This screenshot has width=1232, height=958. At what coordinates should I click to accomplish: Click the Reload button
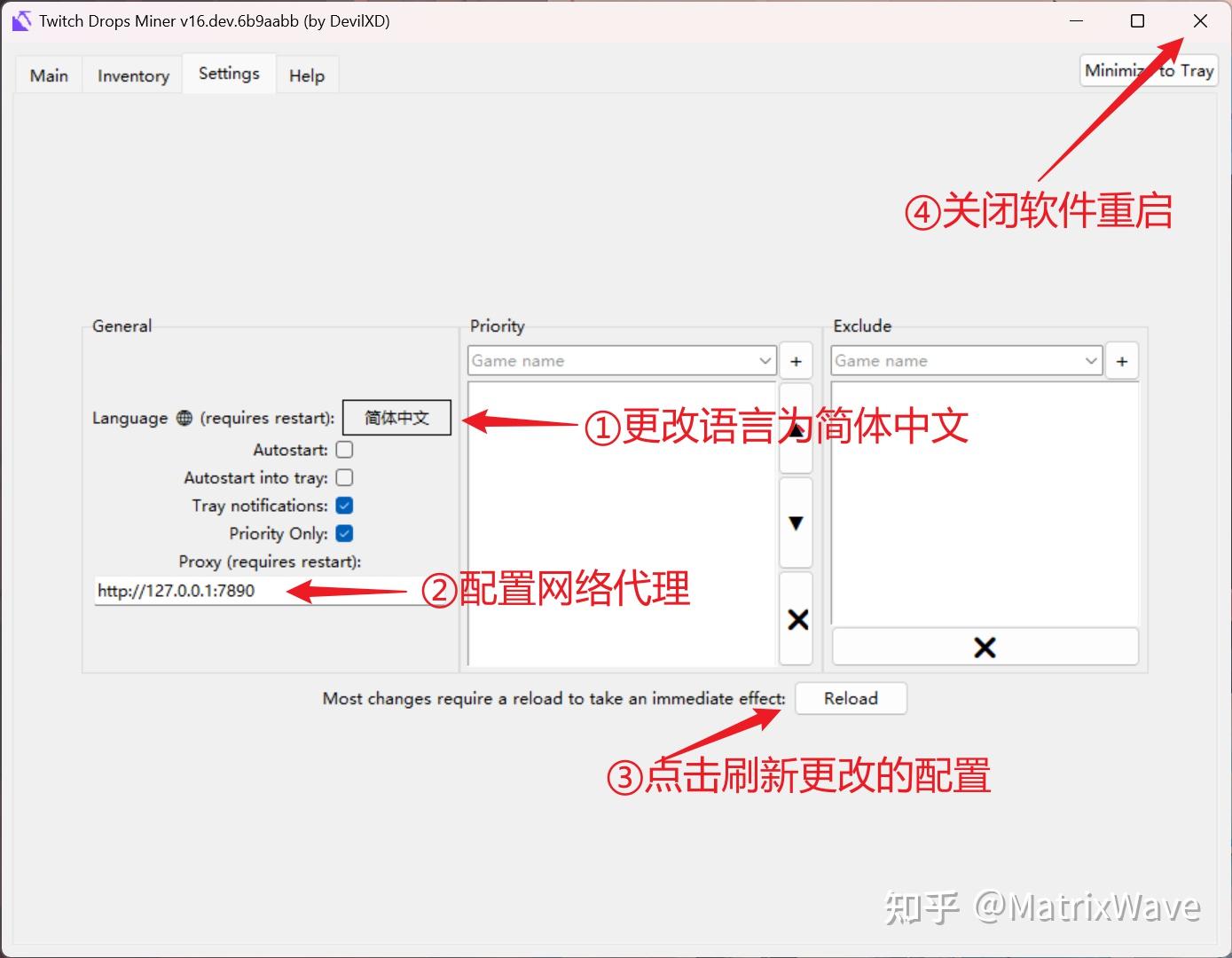pos(851,698)
